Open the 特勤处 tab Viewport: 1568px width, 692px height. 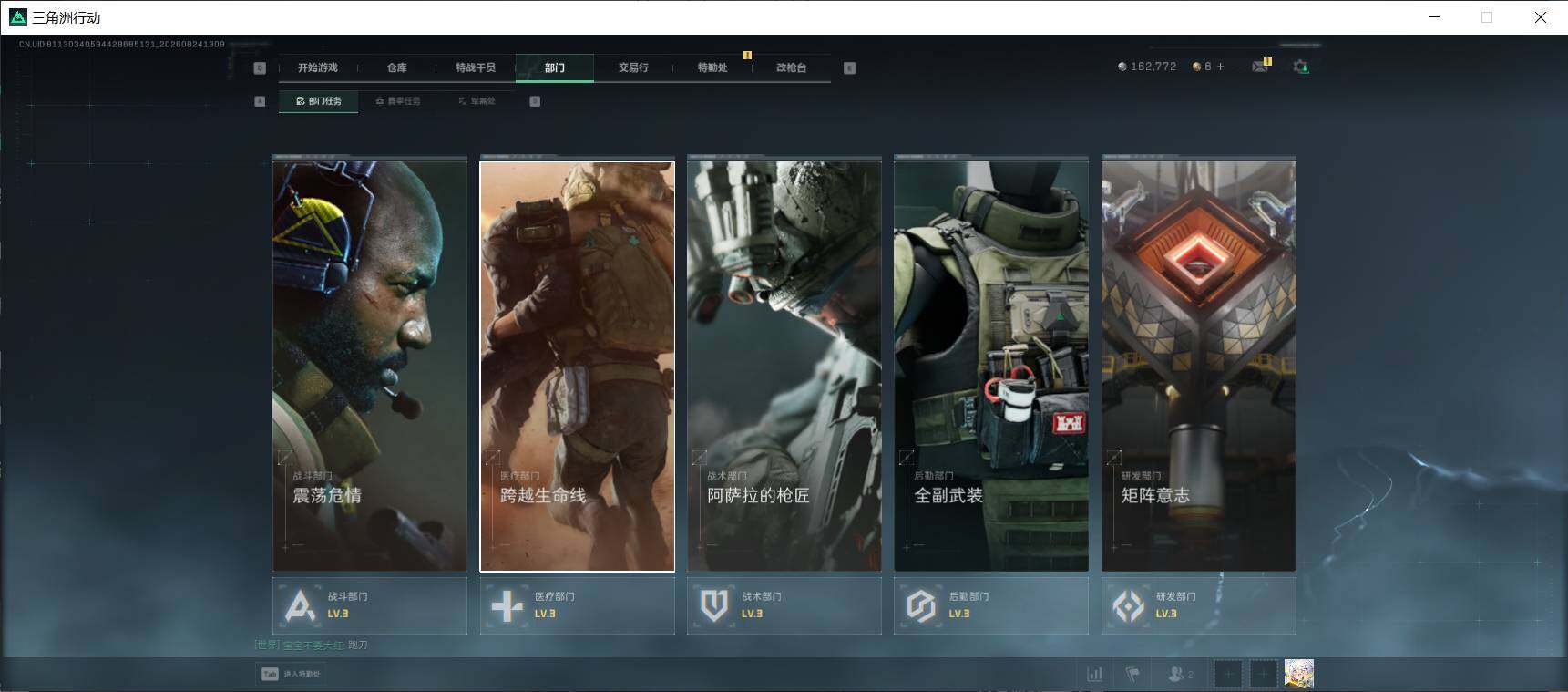pyautogui.click(x=712, y=67)
